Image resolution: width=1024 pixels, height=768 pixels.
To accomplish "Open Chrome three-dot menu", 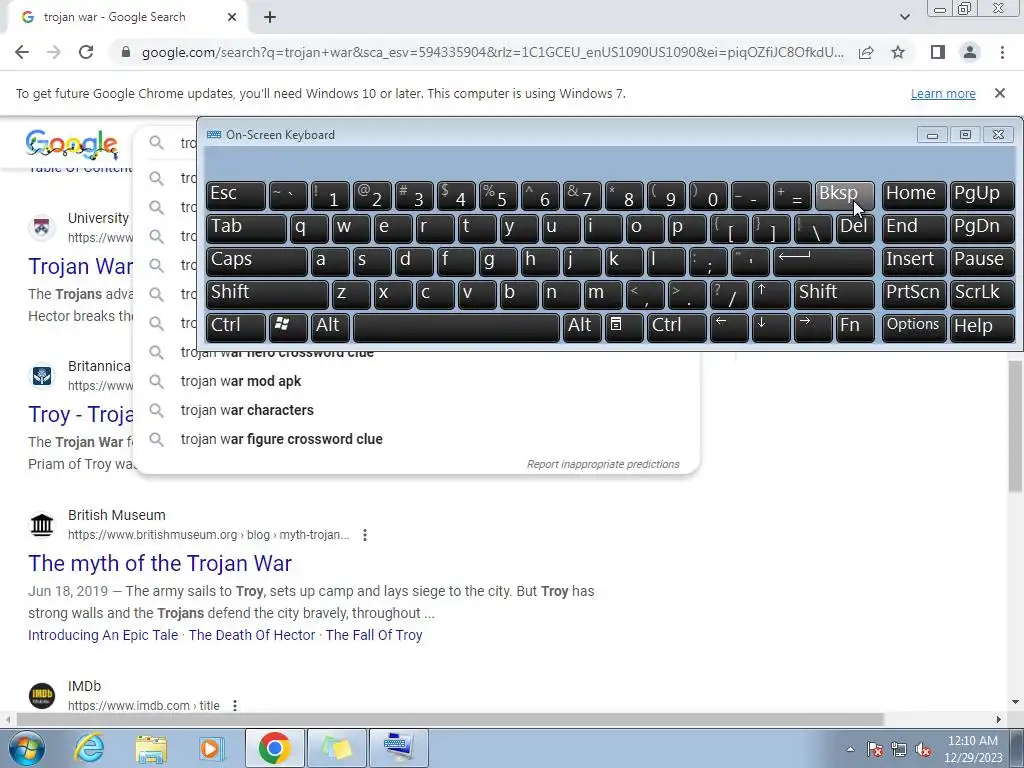I will click(1002, 52).
